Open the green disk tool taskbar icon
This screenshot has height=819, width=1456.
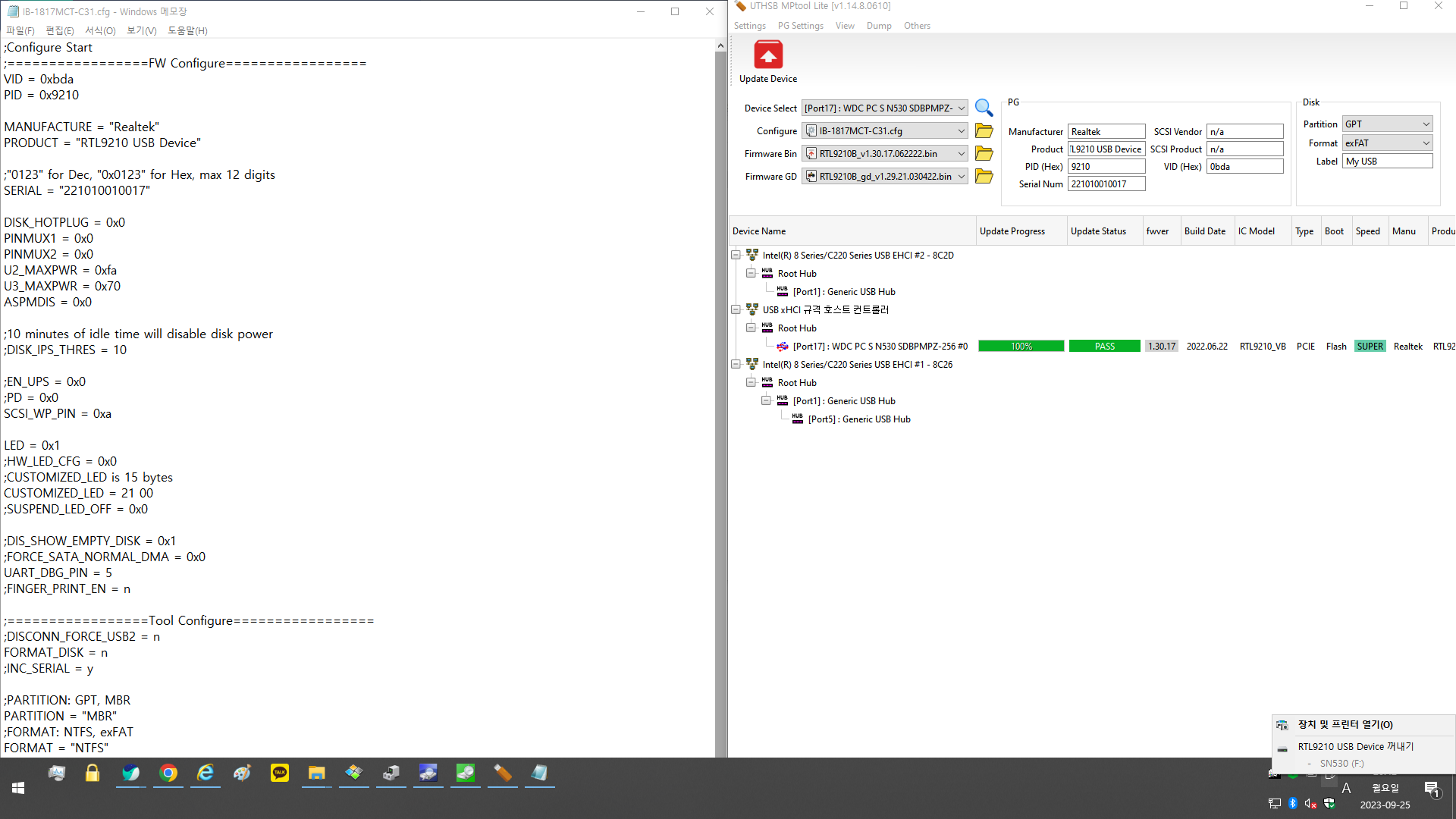[x=466, y=773]
